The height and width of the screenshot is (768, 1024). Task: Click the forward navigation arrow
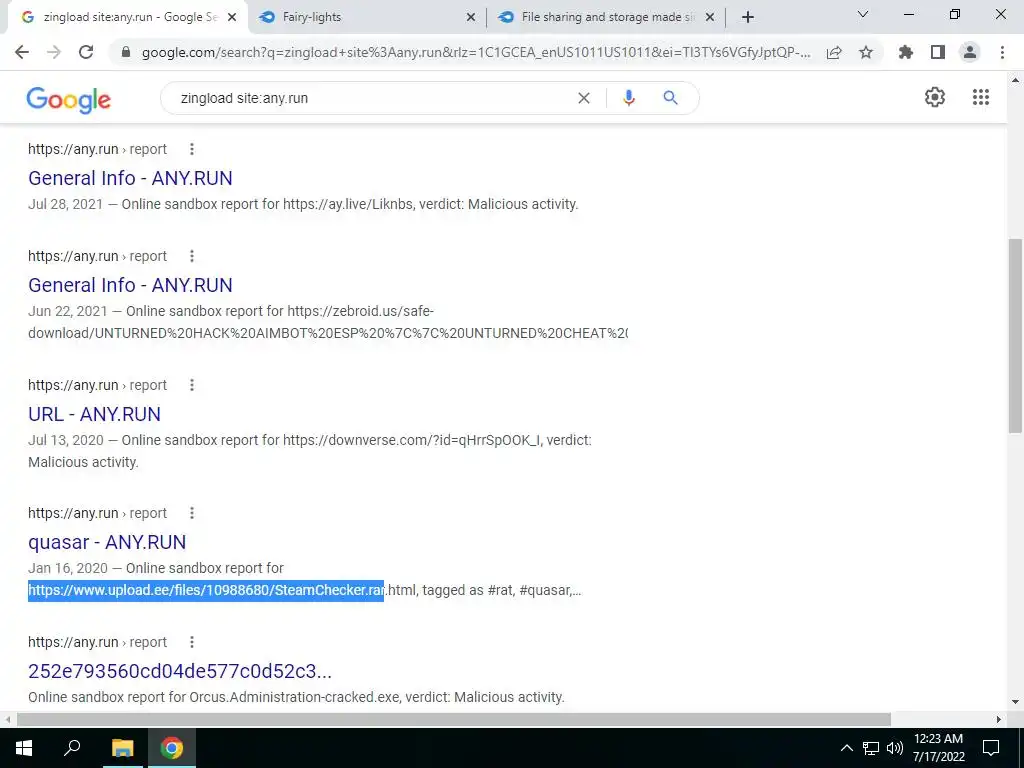click(54, 52)
